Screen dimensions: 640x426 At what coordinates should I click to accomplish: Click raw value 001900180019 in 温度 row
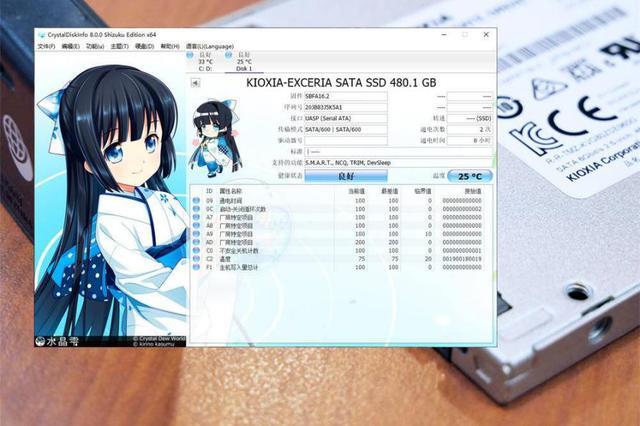(x=462, y=259)
